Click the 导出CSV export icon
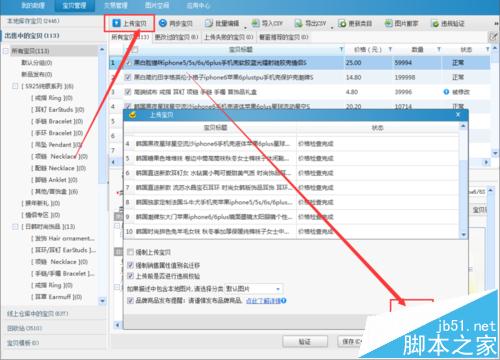The height and width of the screenshot is (360, 500). click(x=298, y=23)
